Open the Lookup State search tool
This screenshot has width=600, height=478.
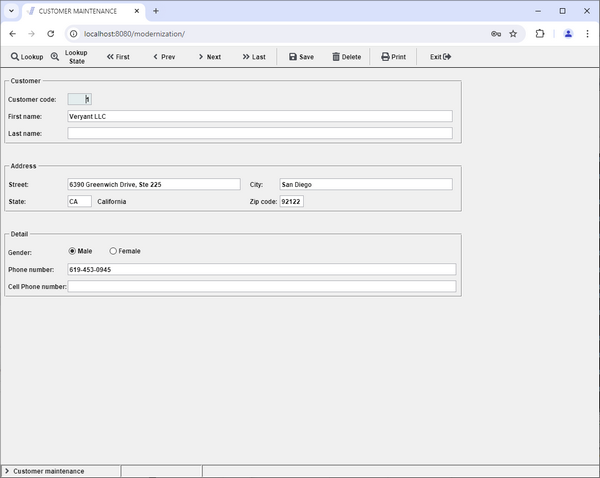tap(69, 57)
